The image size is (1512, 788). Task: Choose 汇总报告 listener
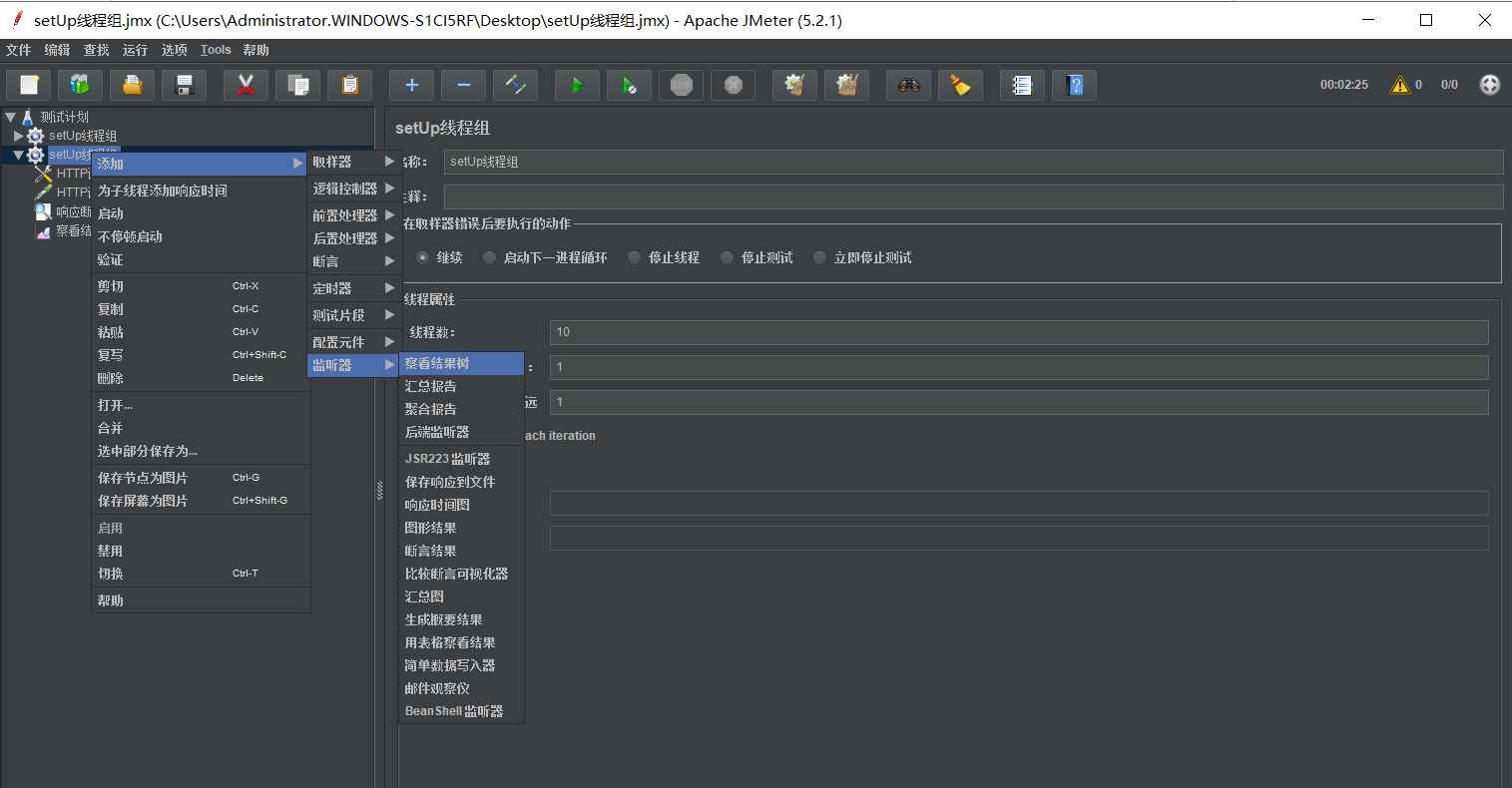(x=461, y=386)
